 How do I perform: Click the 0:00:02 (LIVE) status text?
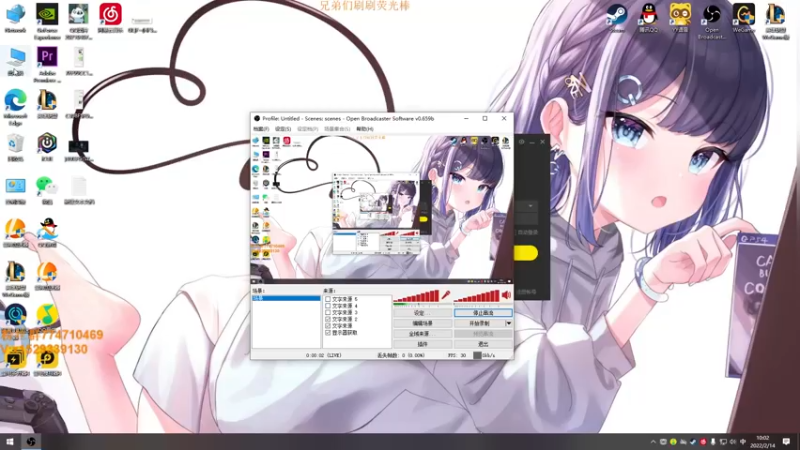[323, 355]
